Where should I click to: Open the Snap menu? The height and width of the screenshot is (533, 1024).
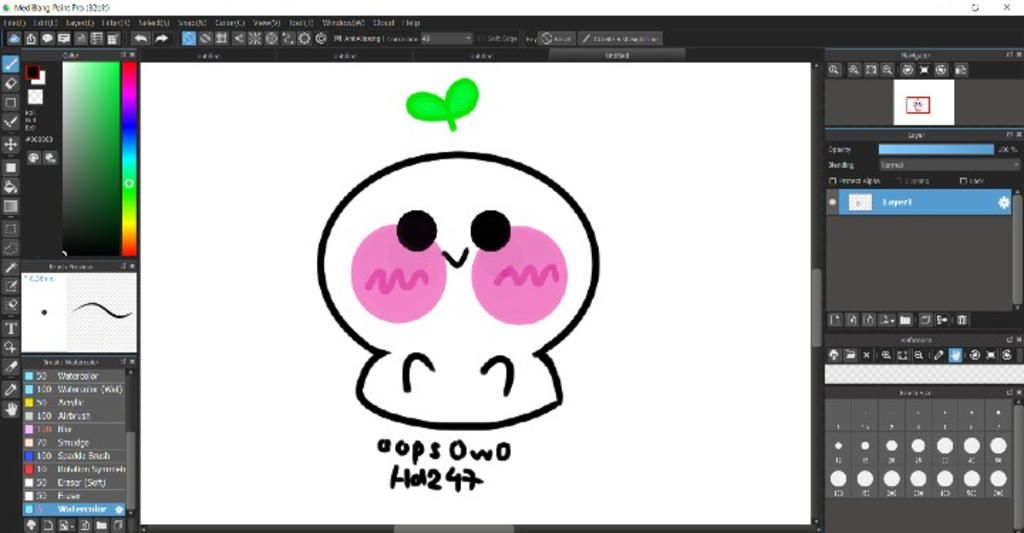point(192,23)
